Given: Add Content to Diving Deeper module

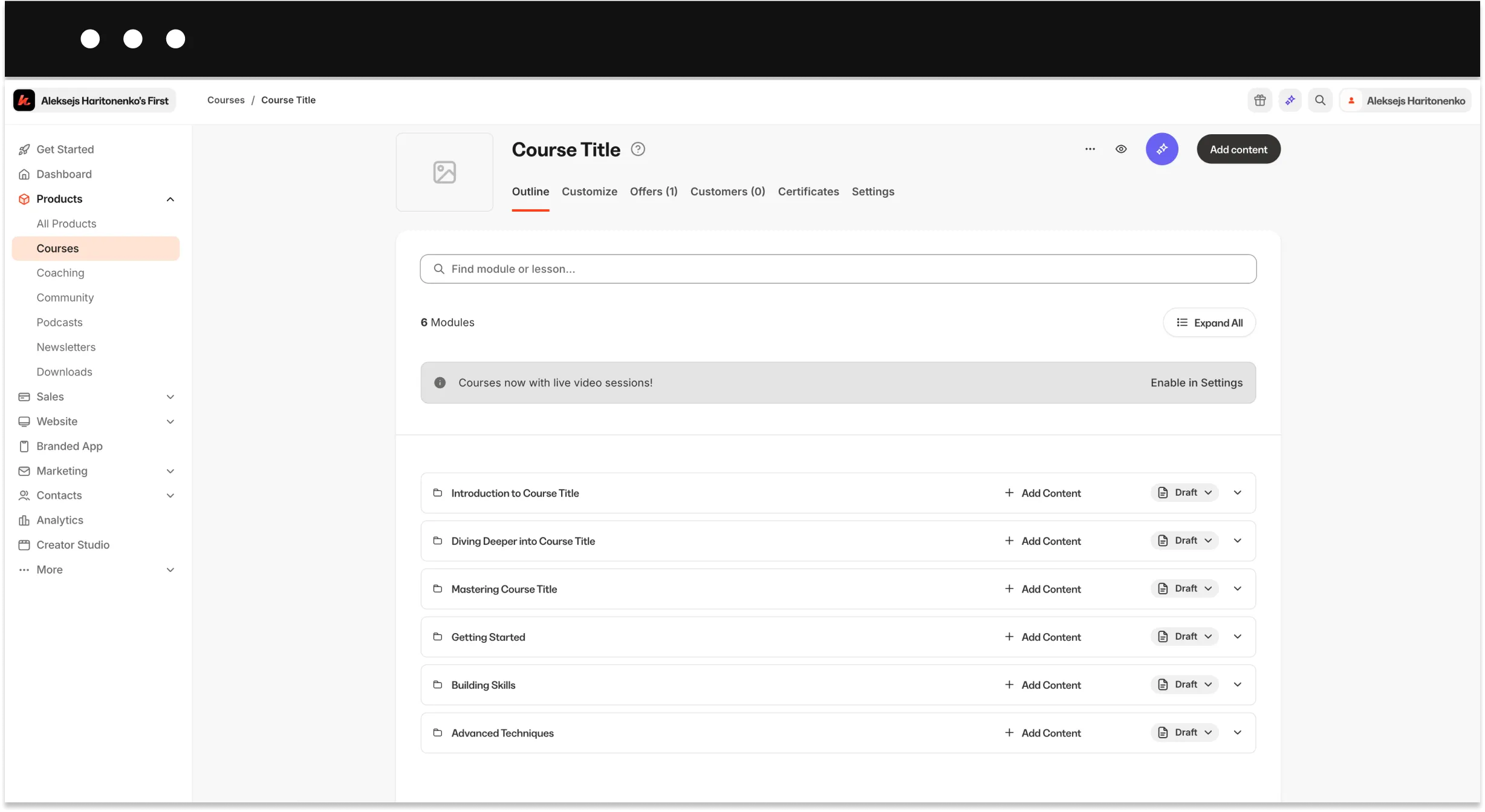Looking at the screenshot, I should [1042, 541].
